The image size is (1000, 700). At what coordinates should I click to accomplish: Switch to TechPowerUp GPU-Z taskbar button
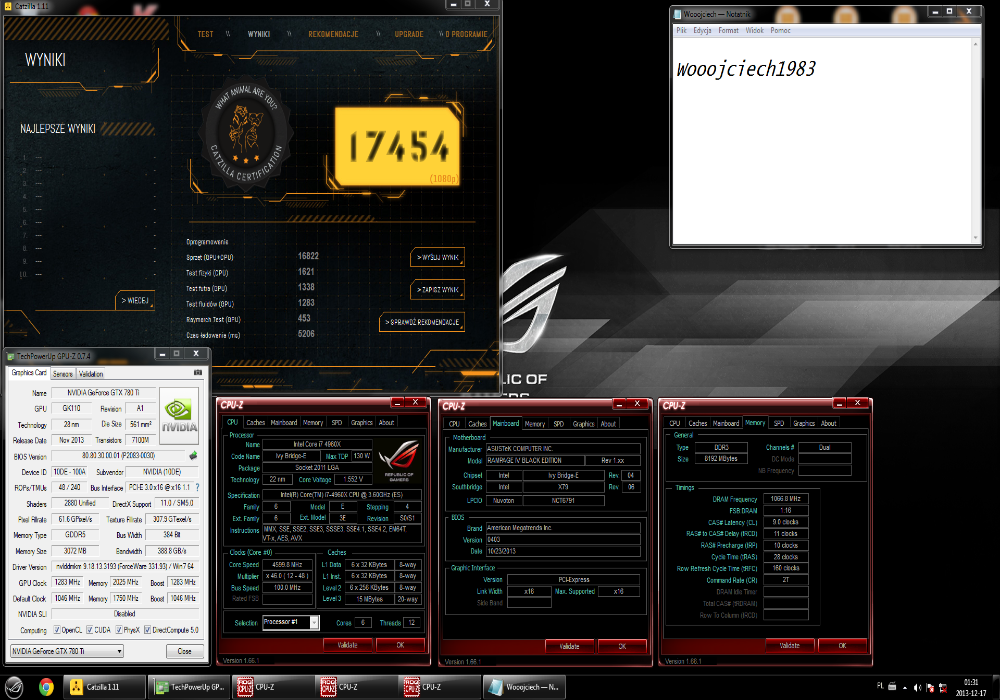(x=189, y=687)
